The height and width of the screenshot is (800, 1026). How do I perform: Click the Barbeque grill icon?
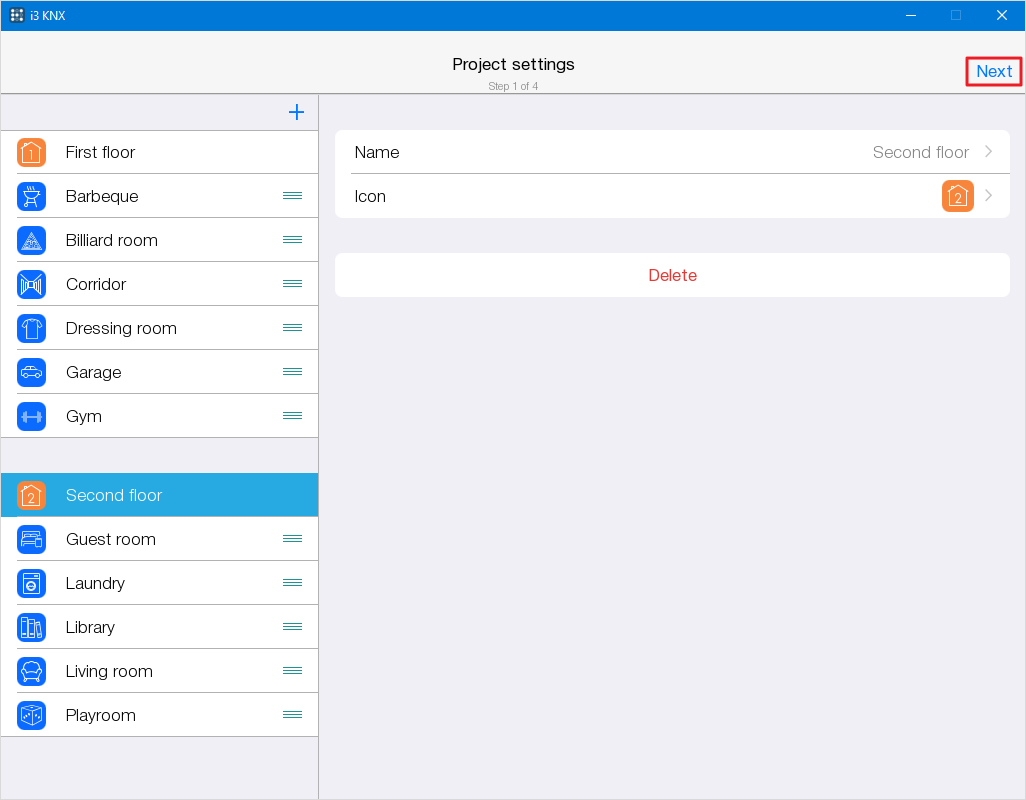(x=31, y=196)
